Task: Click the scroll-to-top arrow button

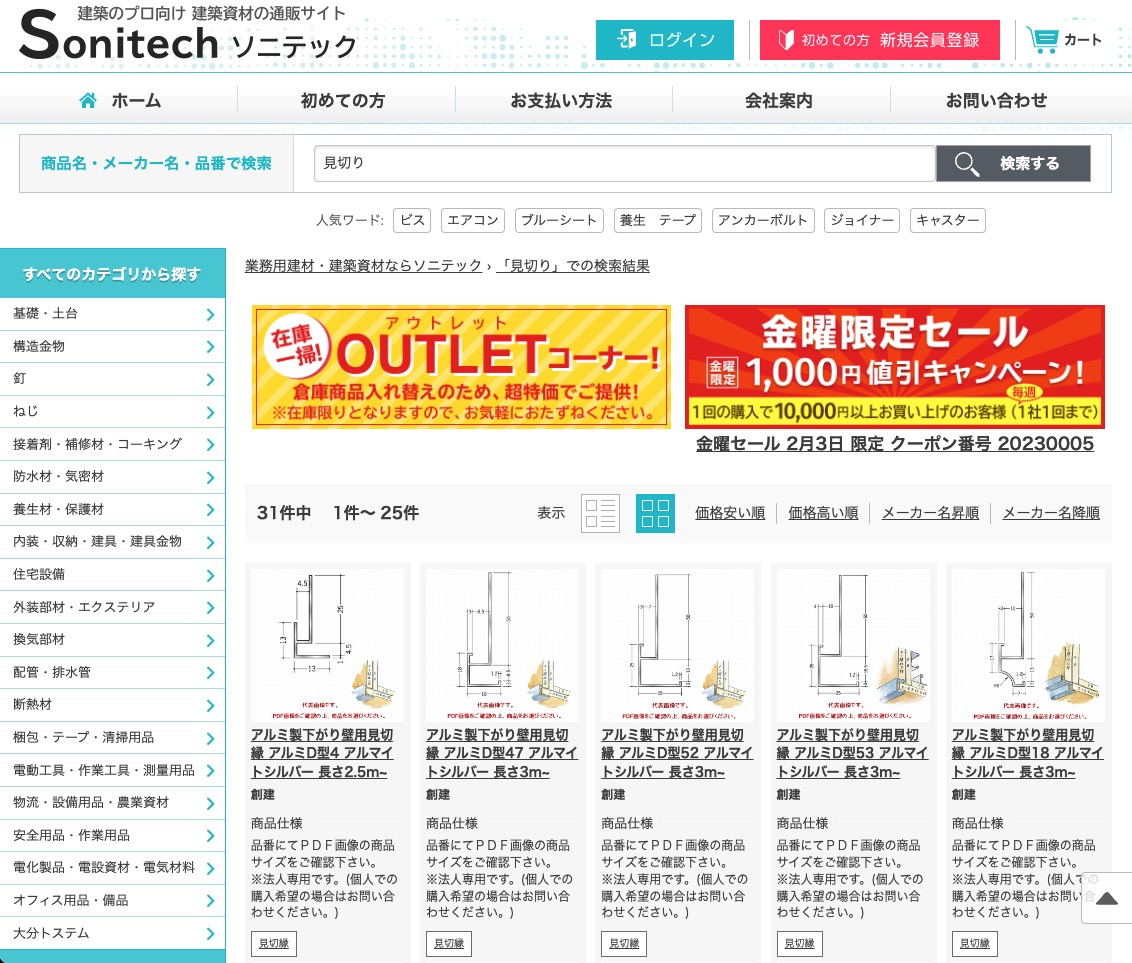Action: pos(1107,898)
